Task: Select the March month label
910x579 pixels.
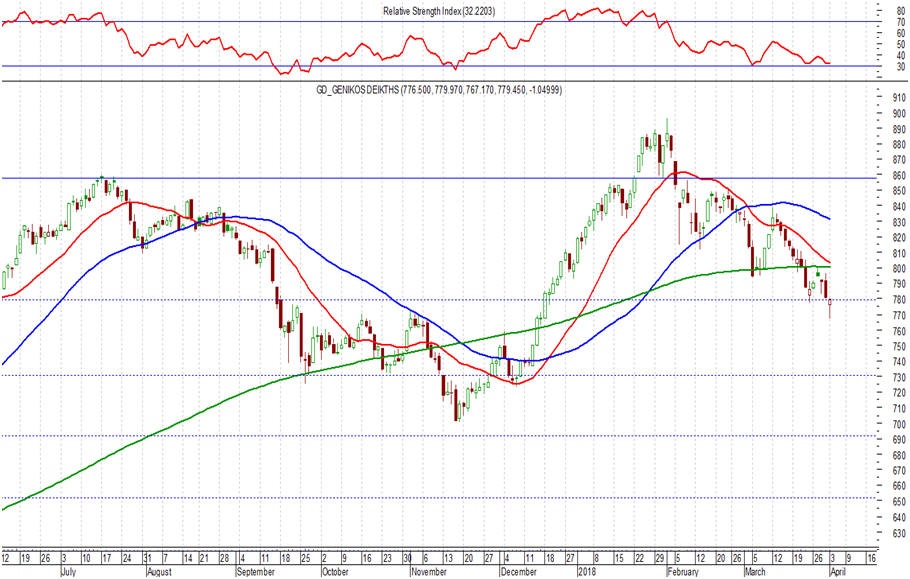Action: [755, 571]
